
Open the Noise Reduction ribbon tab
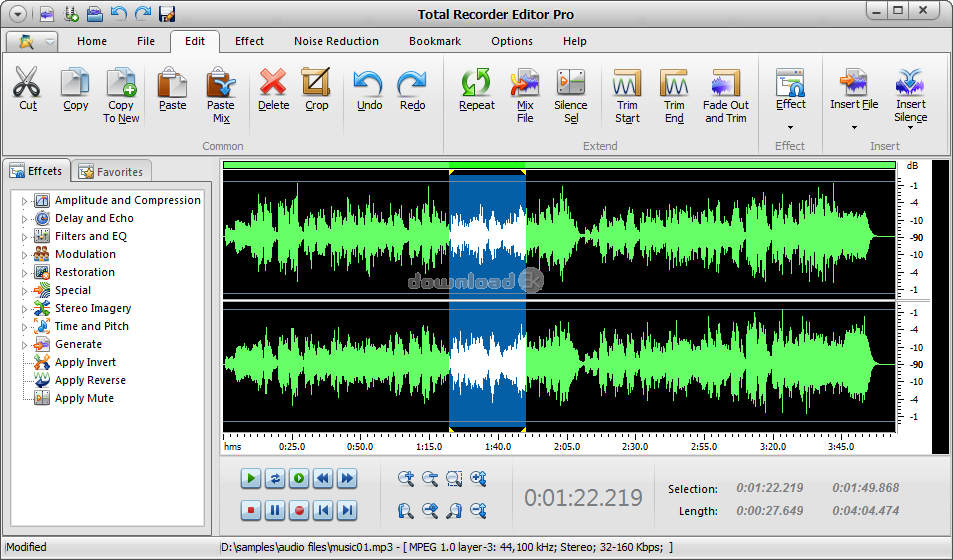tap(336, 41)
